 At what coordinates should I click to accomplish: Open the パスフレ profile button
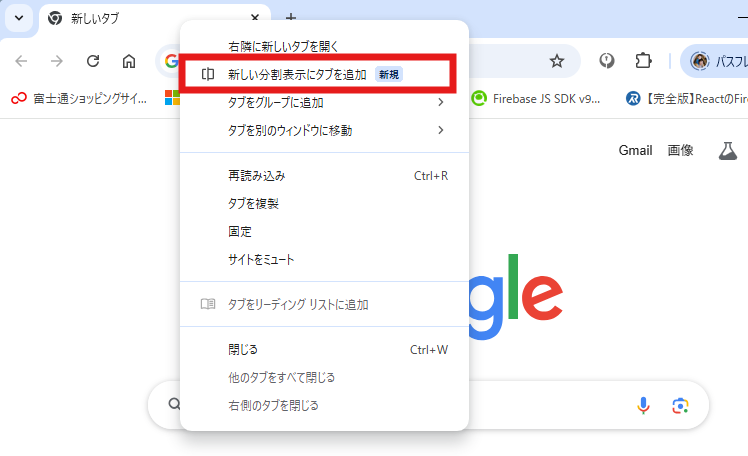pyautogui.click(x=714, y=61)
